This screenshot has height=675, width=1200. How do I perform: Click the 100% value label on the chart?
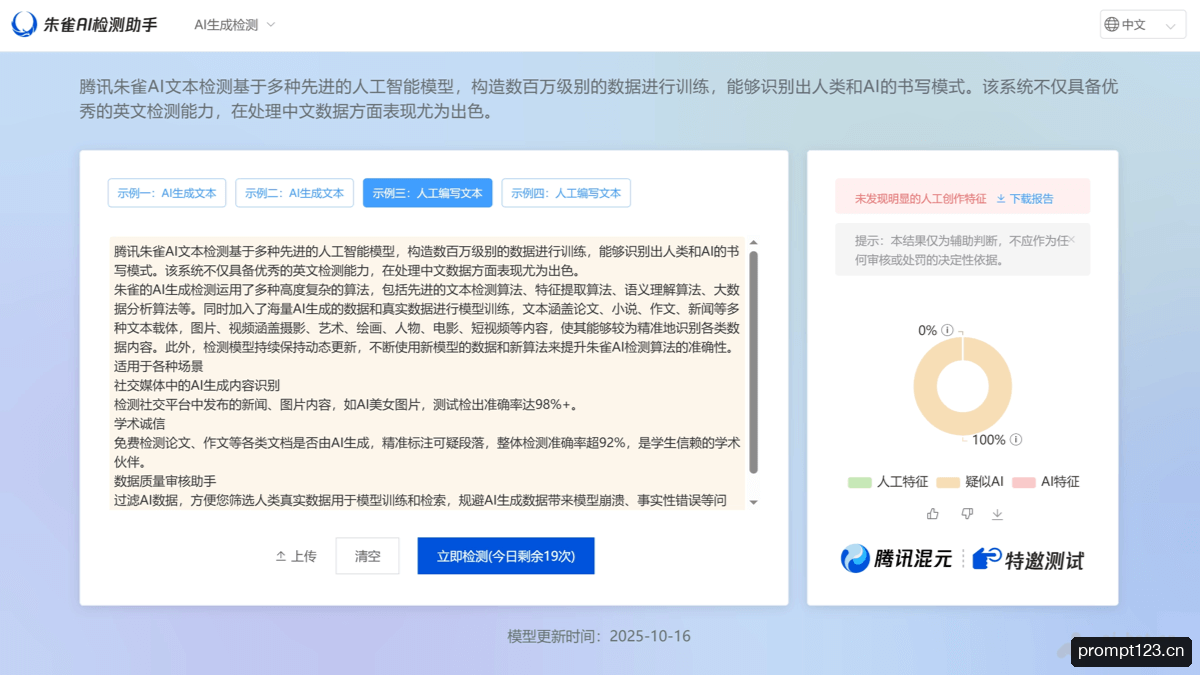[989, 440]
